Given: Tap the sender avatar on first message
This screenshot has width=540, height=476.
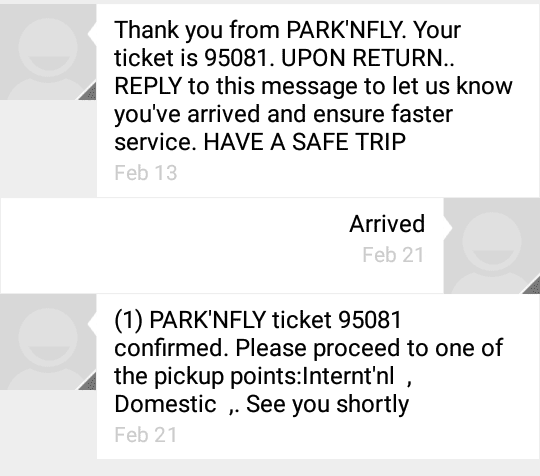Looking at the screenshot, I should pos(48,52).
